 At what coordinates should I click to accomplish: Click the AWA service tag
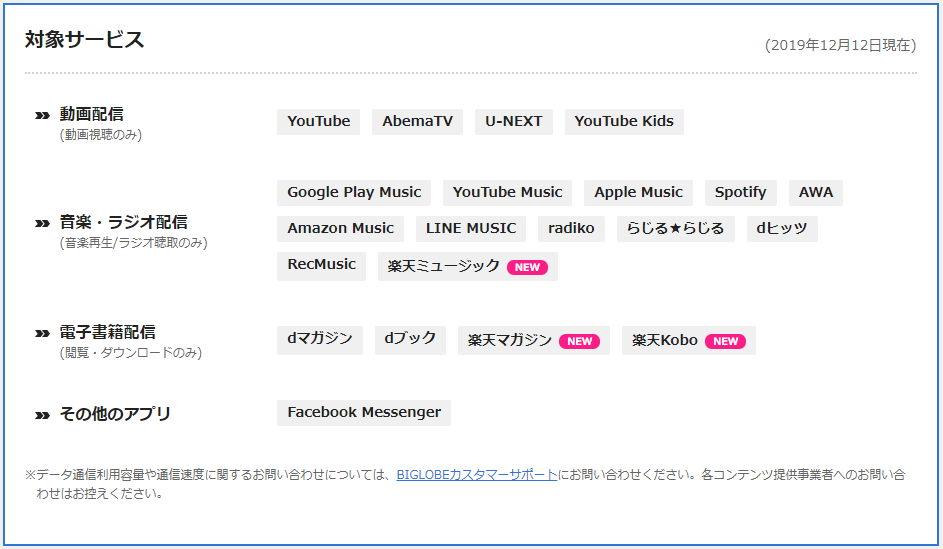(x=816, y=192)
